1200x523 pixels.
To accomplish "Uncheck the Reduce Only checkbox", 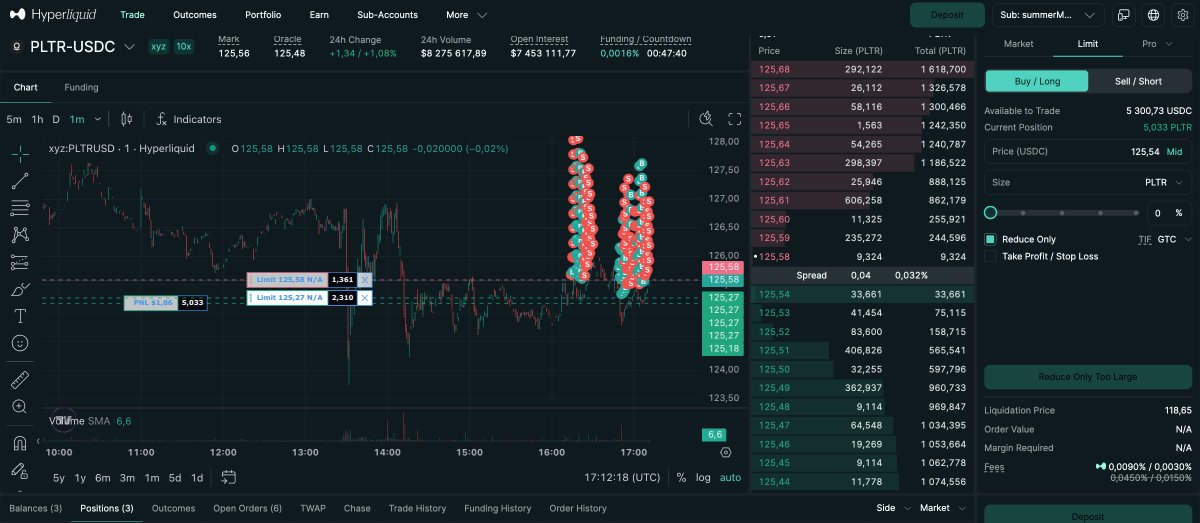I will click(x=991, y=240).
